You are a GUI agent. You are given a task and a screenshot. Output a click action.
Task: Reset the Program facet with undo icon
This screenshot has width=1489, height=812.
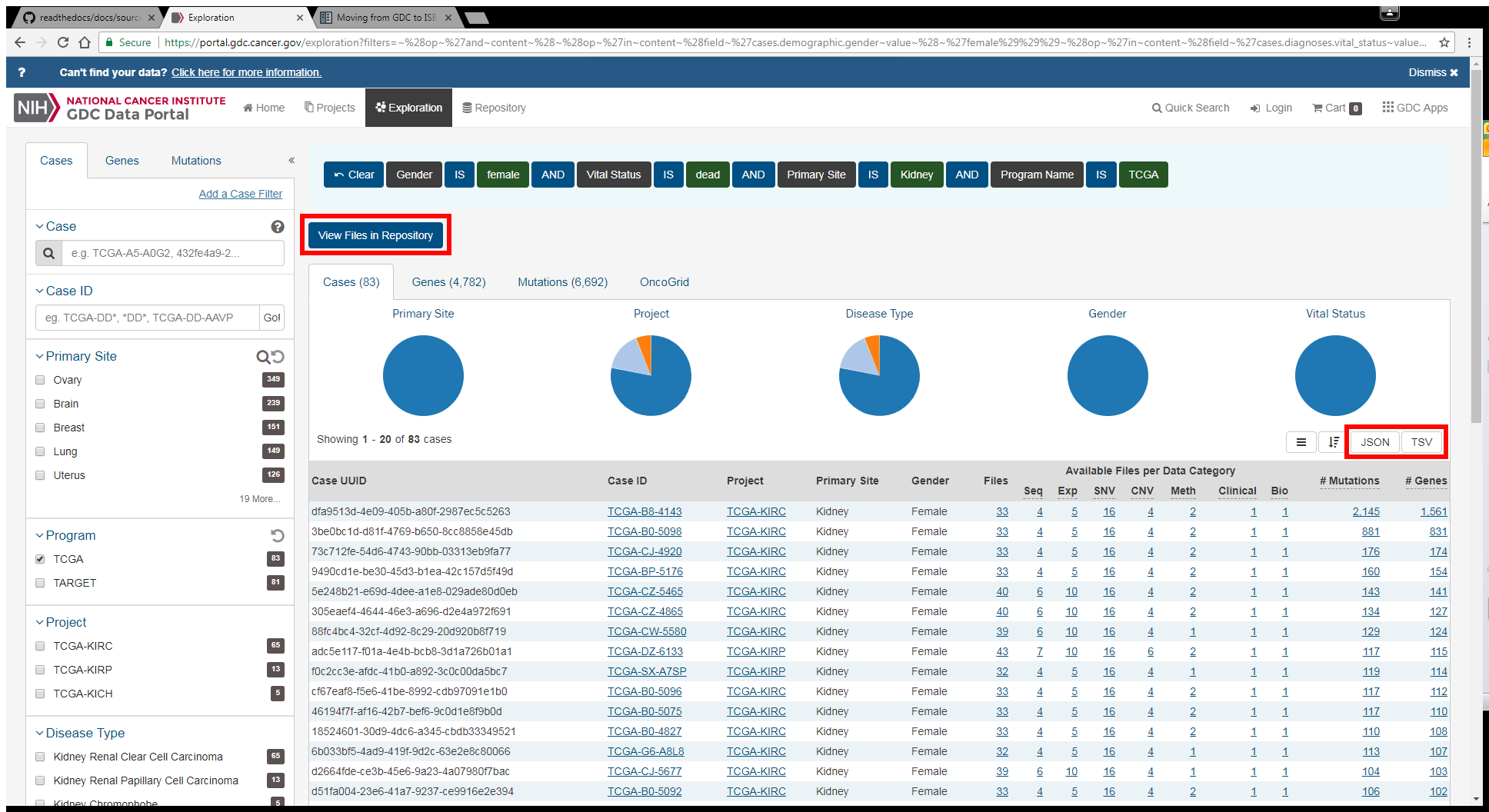(x=278, y=536)
